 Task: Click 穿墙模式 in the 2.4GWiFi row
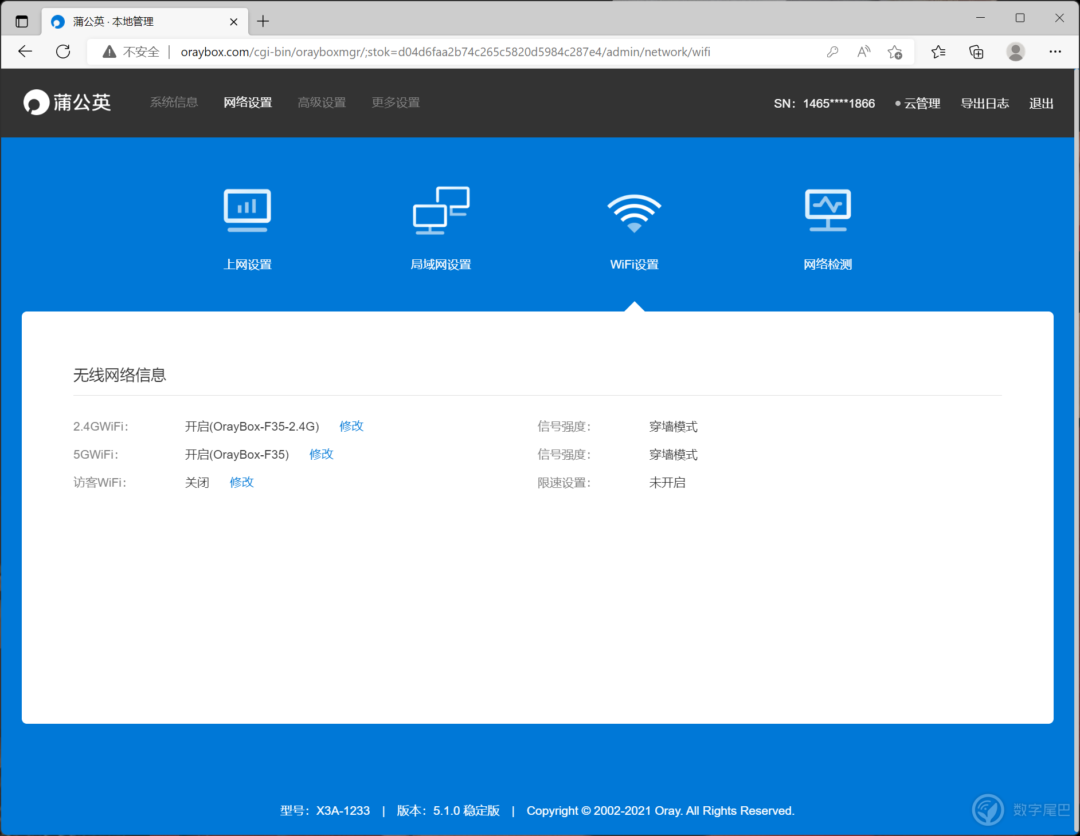[x=674, y=427]
